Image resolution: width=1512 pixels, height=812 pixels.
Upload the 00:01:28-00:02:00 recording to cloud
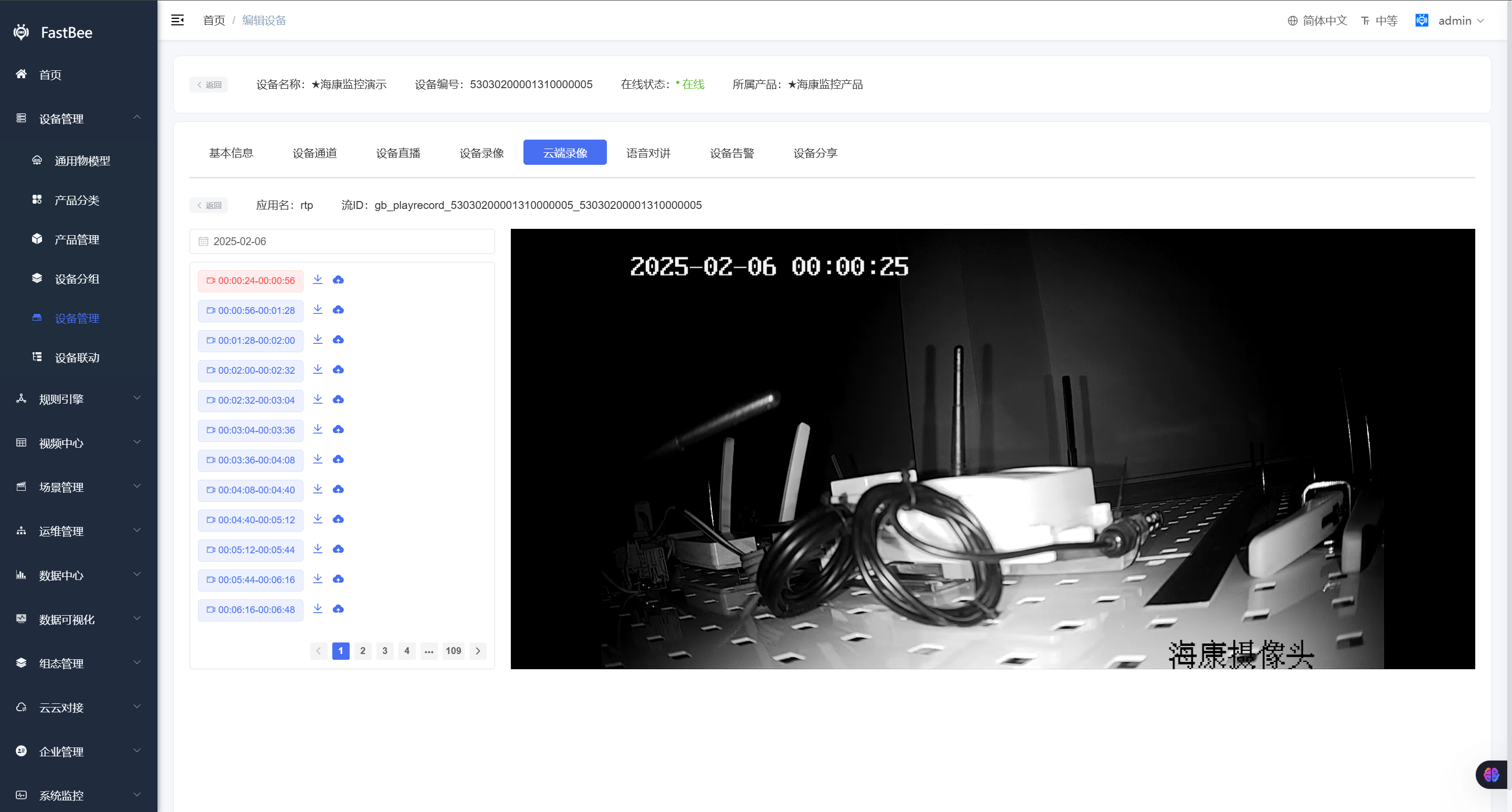[x=338, y=340]
